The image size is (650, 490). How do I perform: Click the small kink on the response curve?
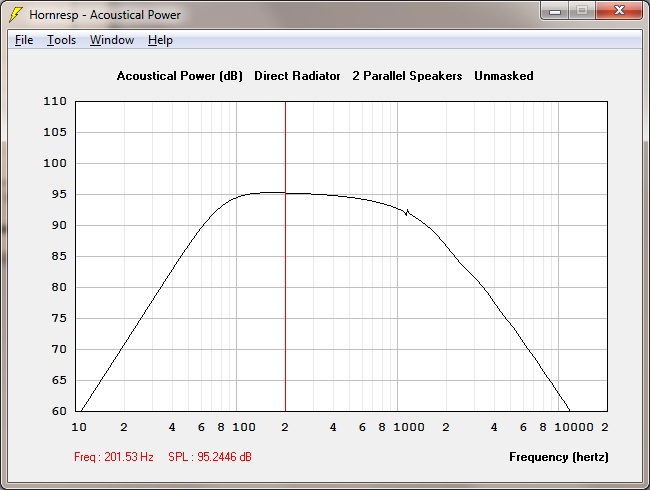(x=407, y=212)
